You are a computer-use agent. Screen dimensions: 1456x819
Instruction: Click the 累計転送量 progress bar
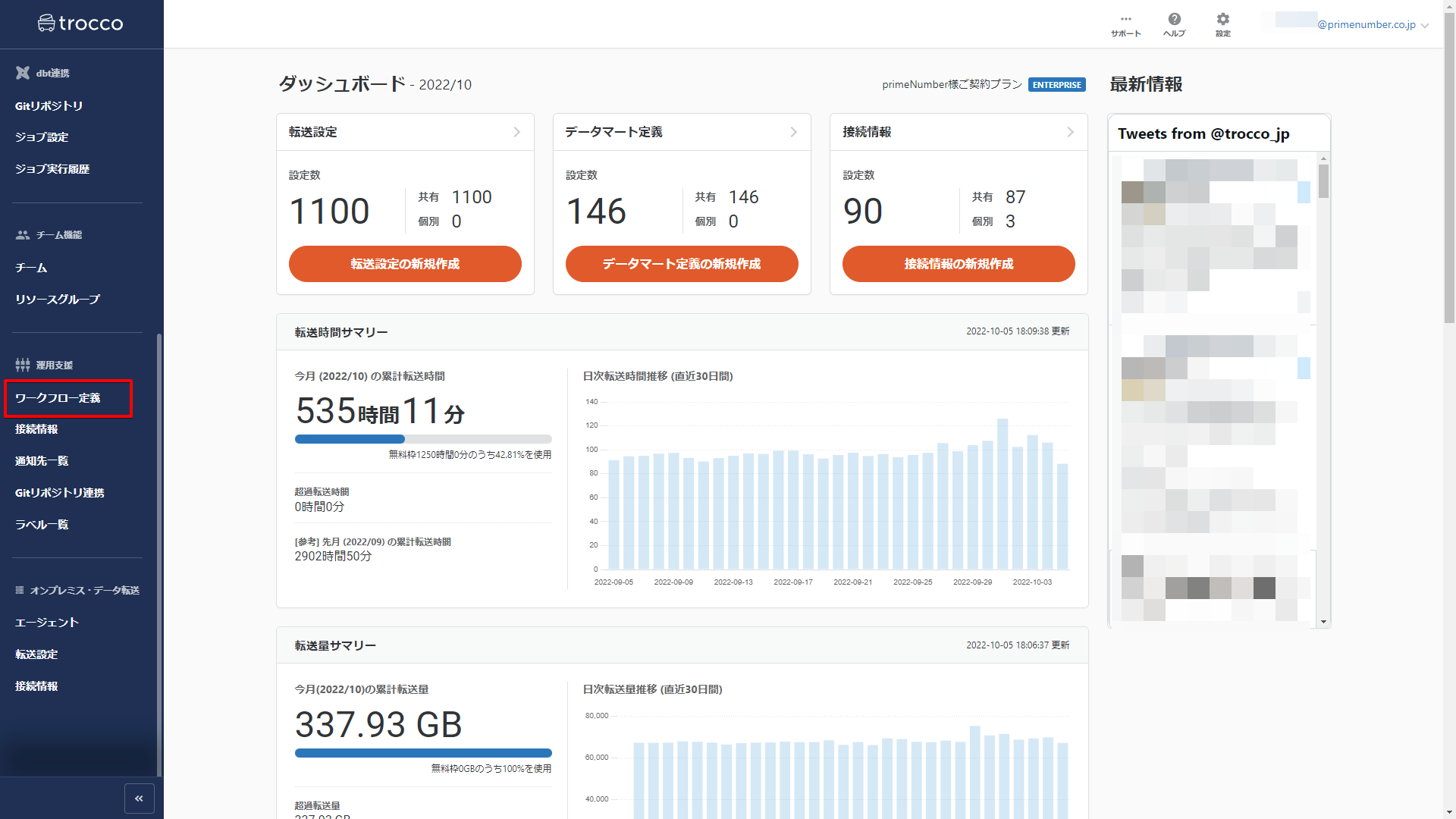point(423,753)
